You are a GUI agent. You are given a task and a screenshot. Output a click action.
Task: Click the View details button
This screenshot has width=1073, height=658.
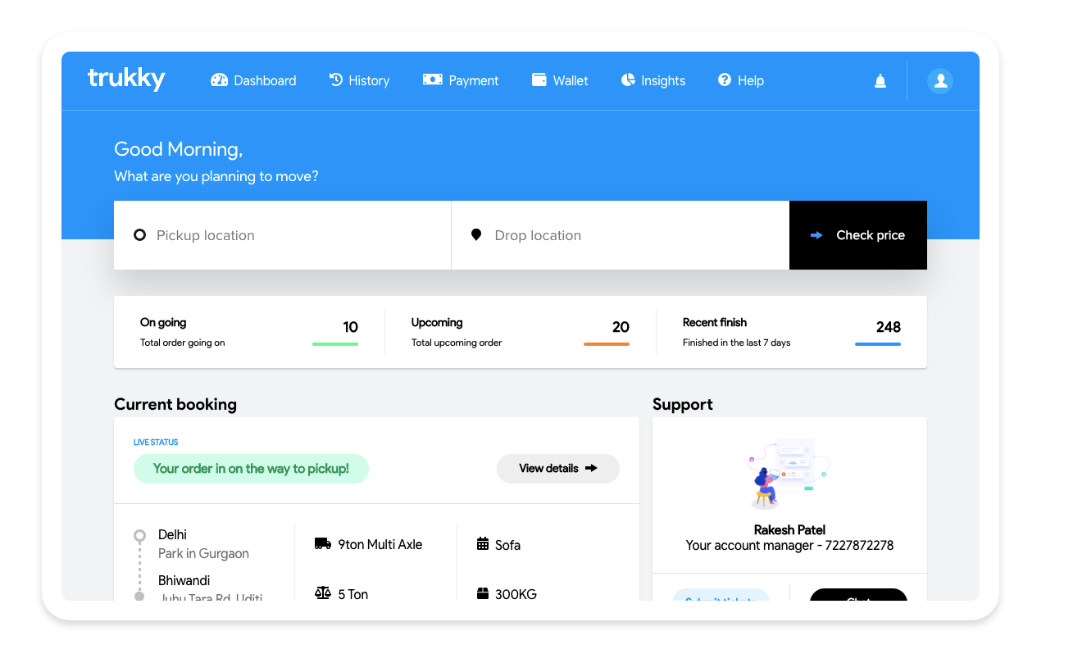point(558,469)
